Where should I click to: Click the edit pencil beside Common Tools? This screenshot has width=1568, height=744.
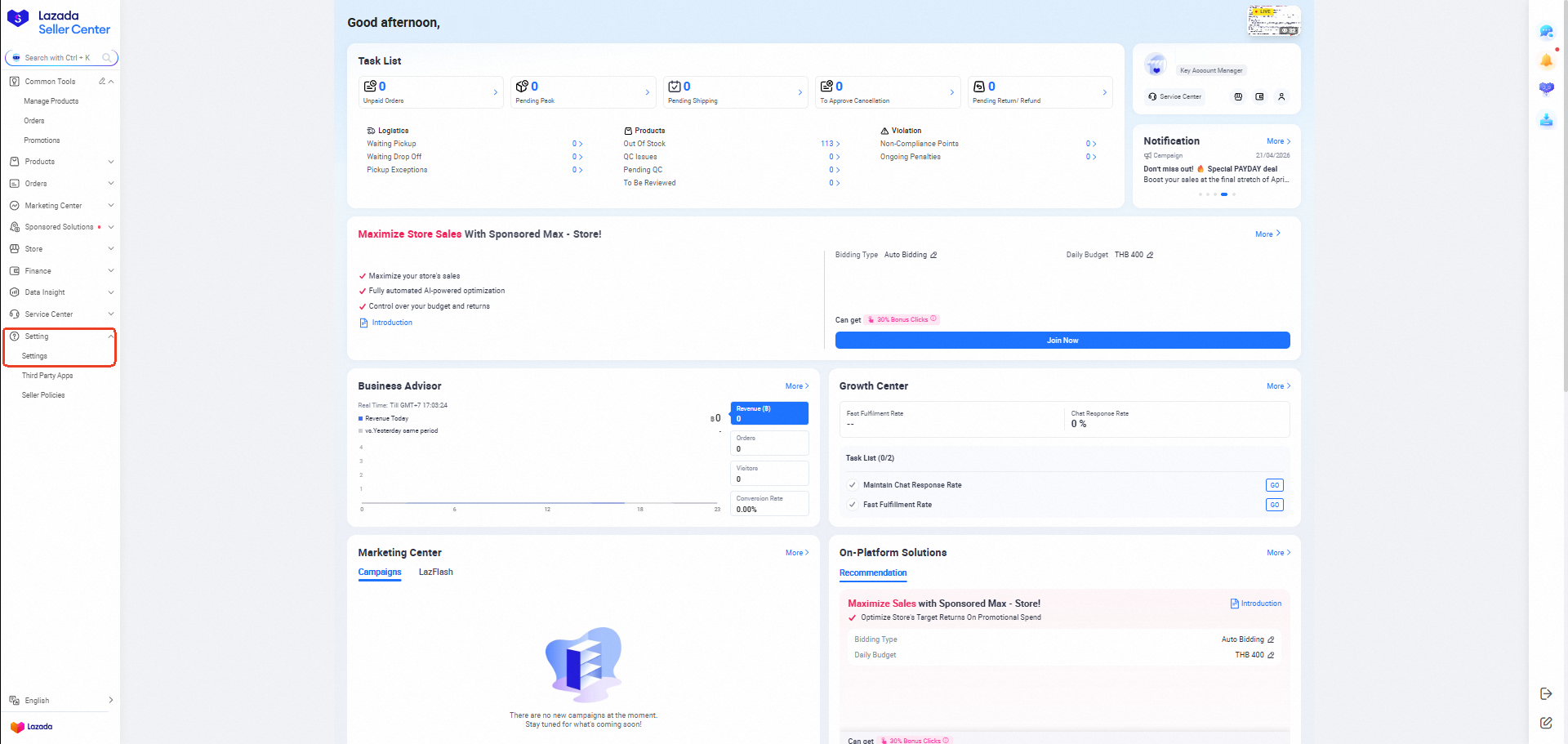[x=102, y=82]
